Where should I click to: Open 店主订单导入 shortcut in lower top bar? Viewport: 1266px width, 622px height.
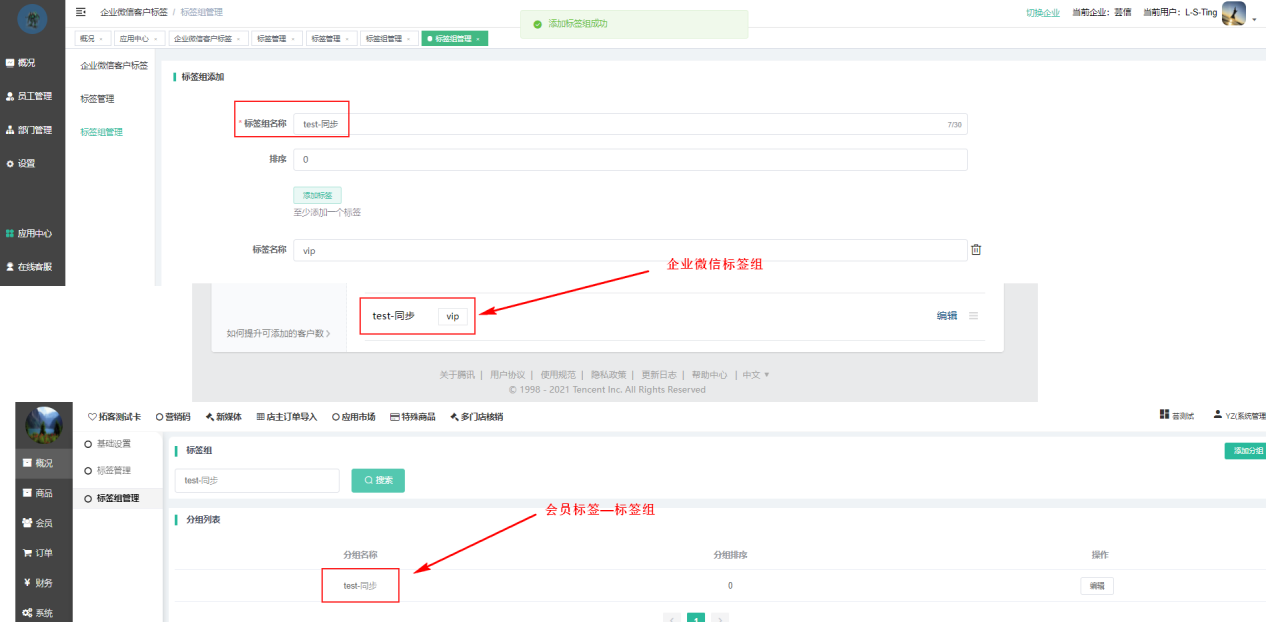coord(287,417)
